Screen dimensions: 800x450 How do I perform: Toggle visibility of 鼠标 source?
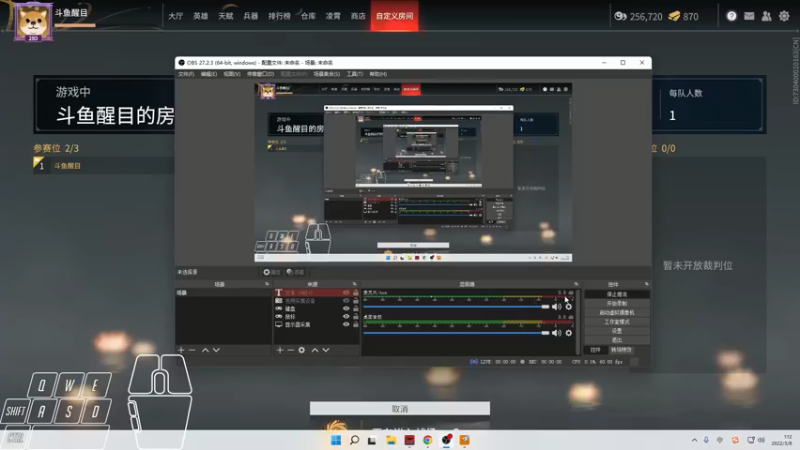click(346, 316)
